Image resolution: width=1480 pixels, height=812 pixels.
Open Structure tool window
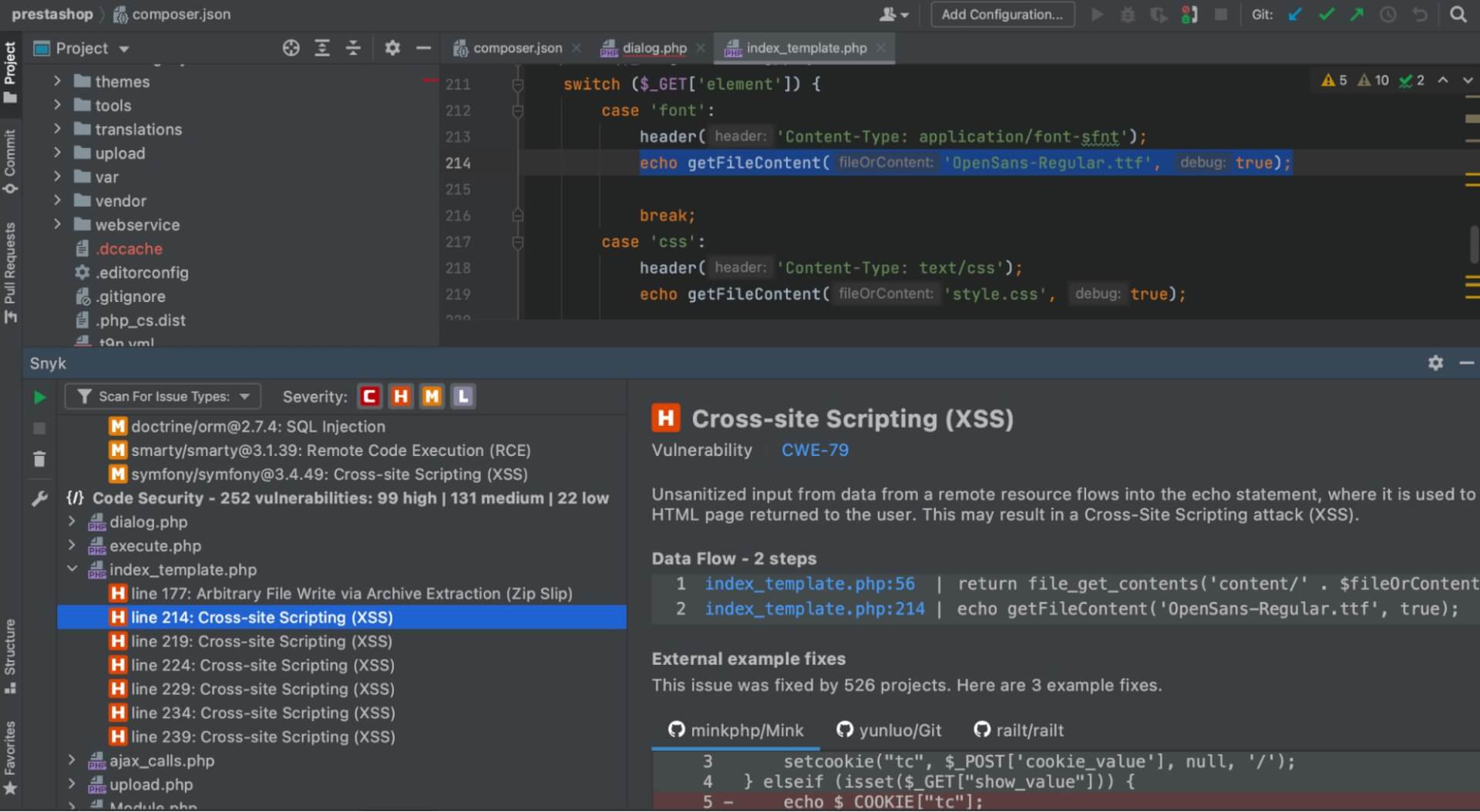tap(10, 657)
